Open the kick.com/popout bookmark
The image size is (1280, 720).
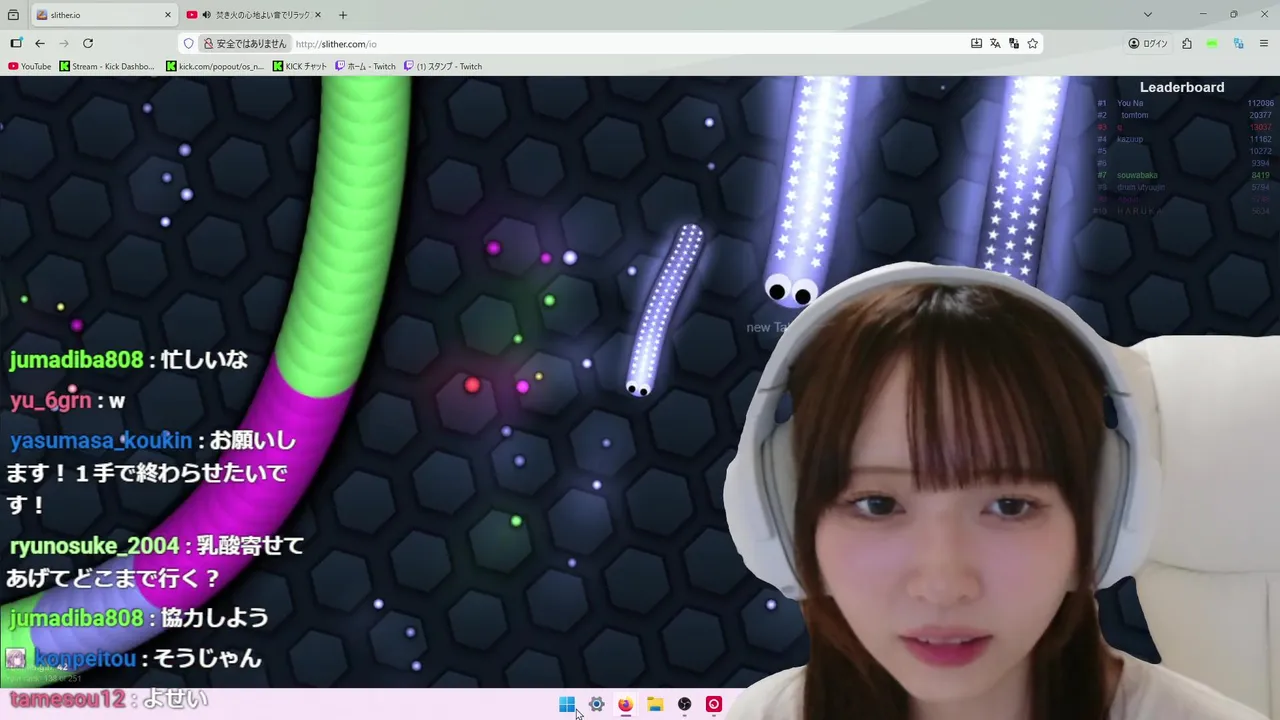[215, 66]
